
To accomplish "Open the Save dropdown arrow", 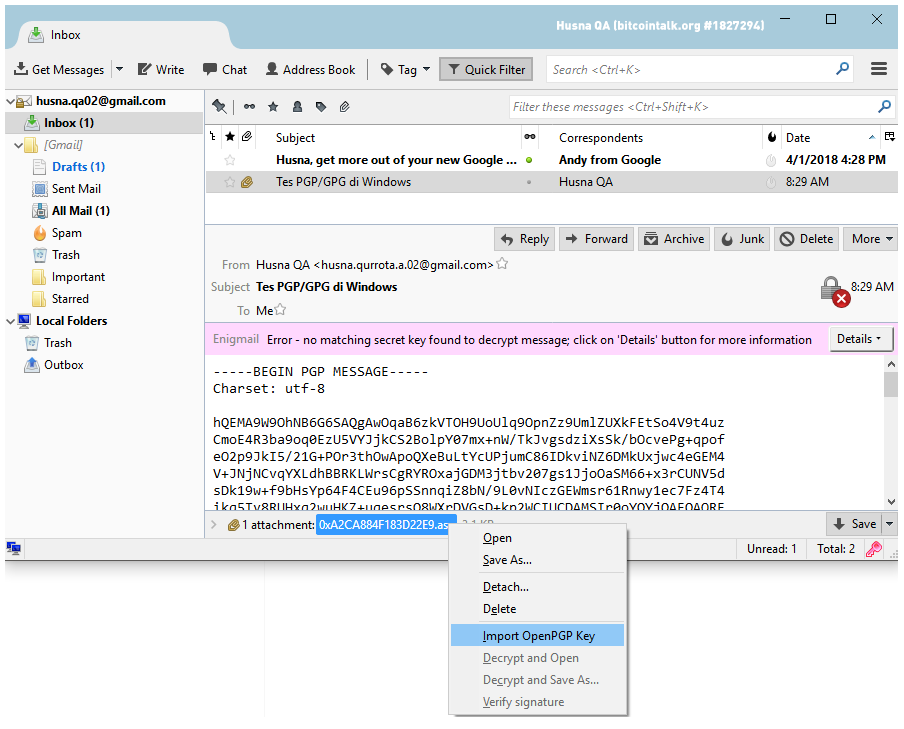I will pos(890,524).
